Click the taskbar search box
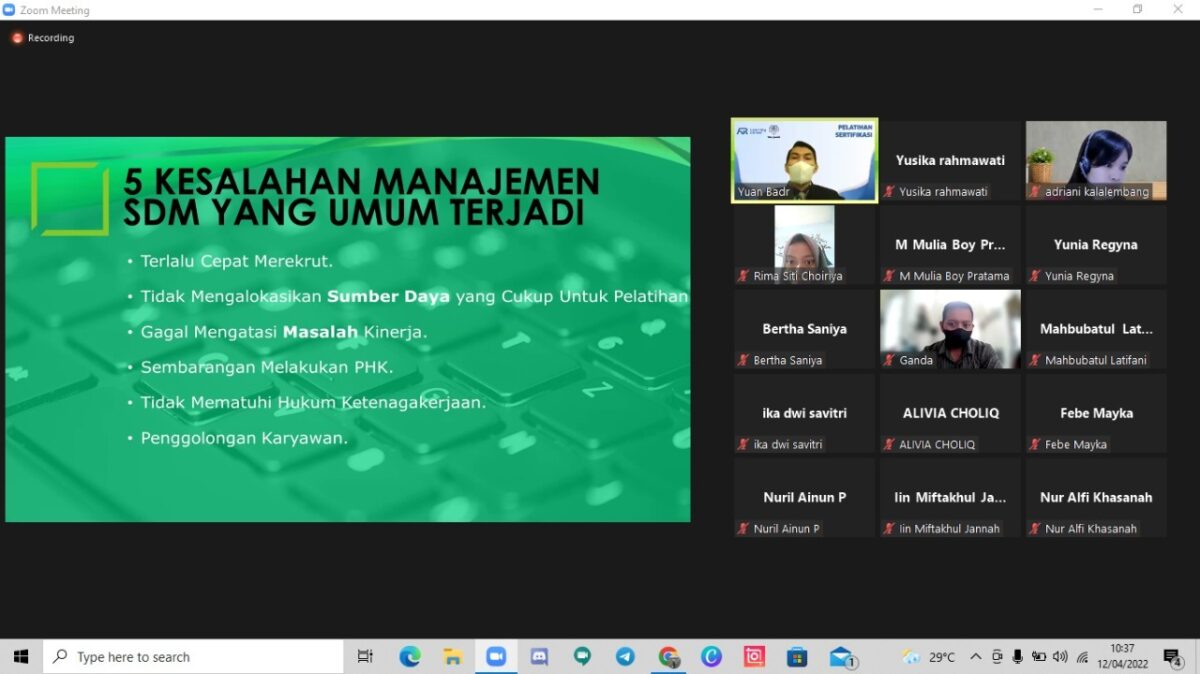 coord(193,657)
